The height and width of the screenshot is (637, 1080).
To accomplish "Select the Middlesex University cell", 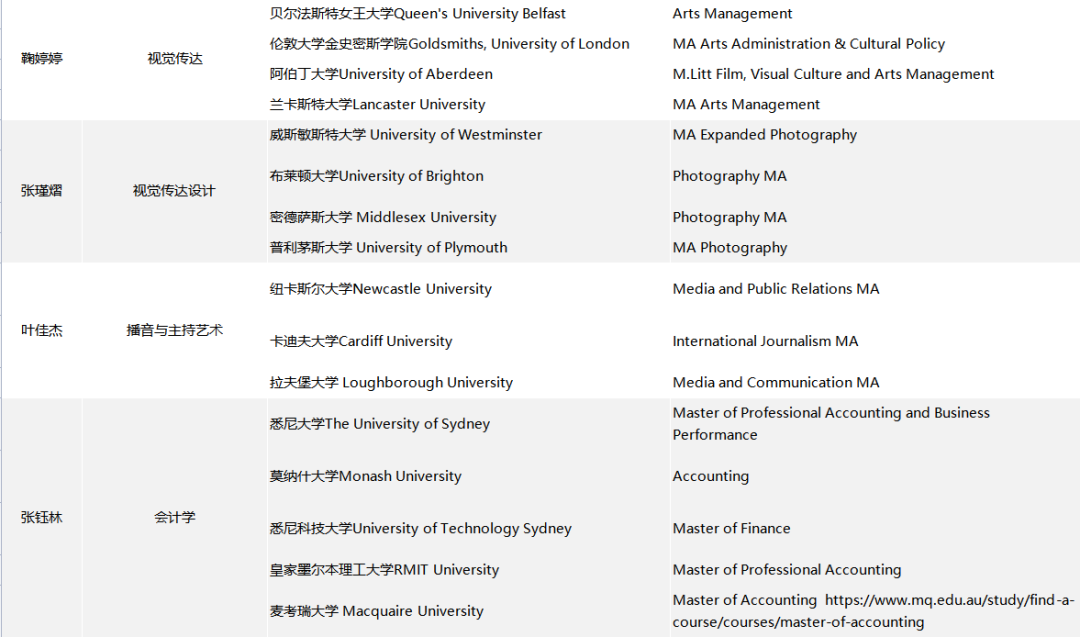I will (x=383, y=218).
